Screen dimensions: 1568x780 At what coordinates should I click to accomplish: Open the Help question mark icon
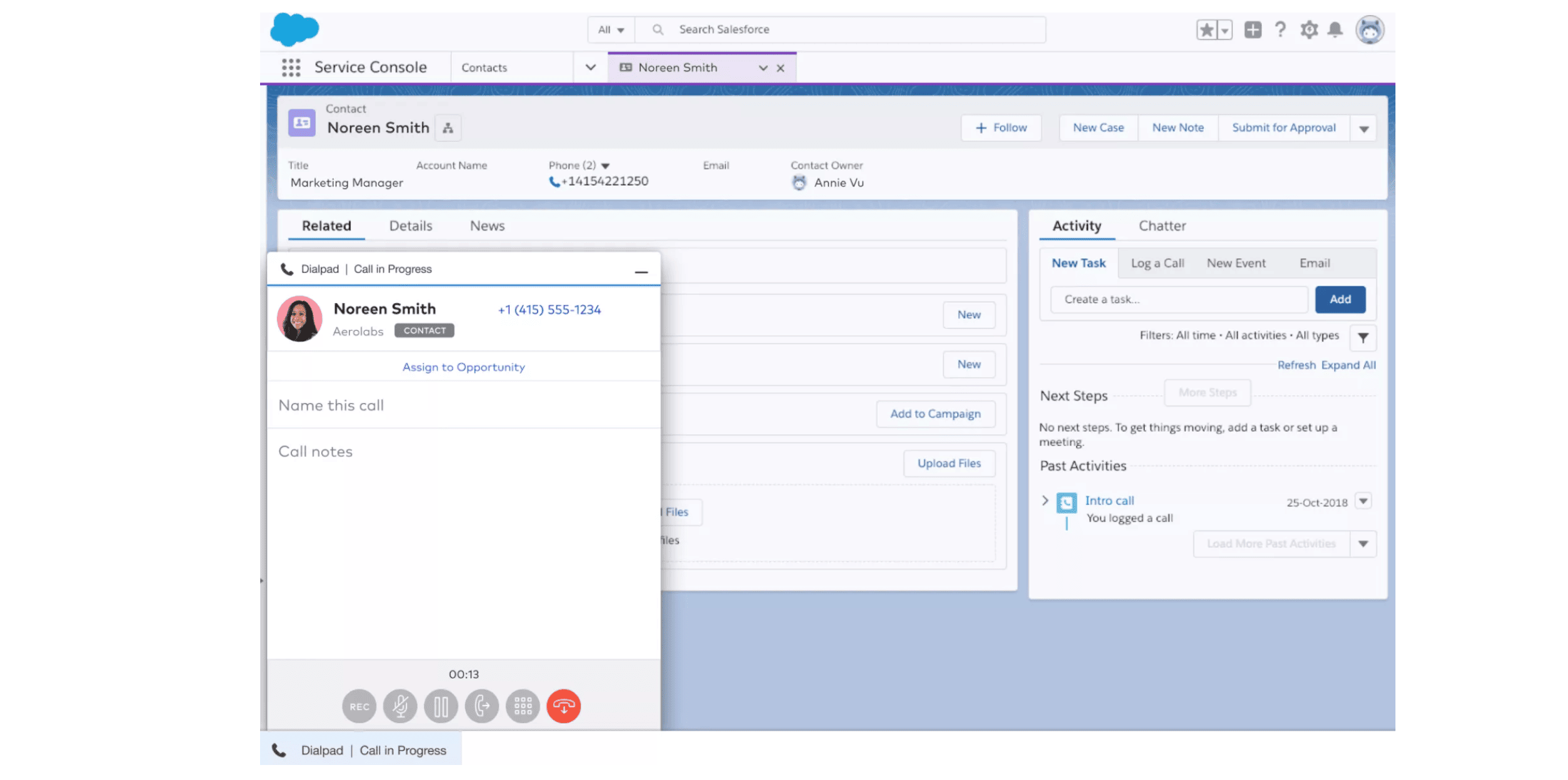click(1280, 30)
